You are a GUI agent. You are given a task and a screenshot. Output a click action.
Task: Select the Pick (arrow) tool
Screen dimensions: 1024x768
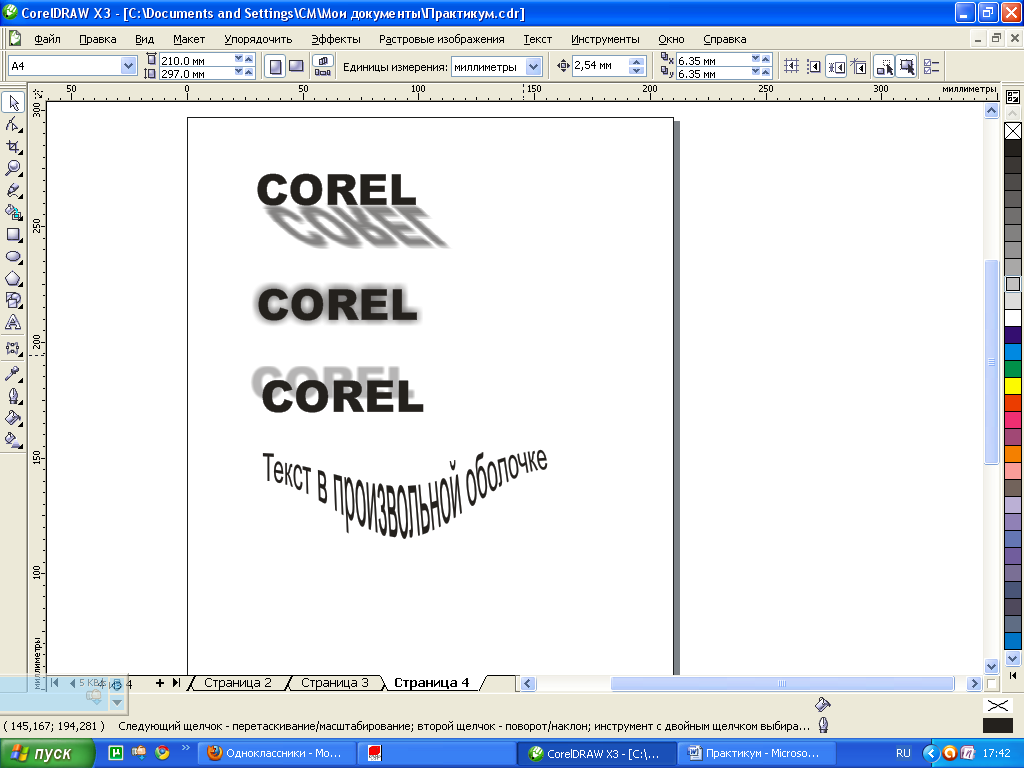coord(13,102)
